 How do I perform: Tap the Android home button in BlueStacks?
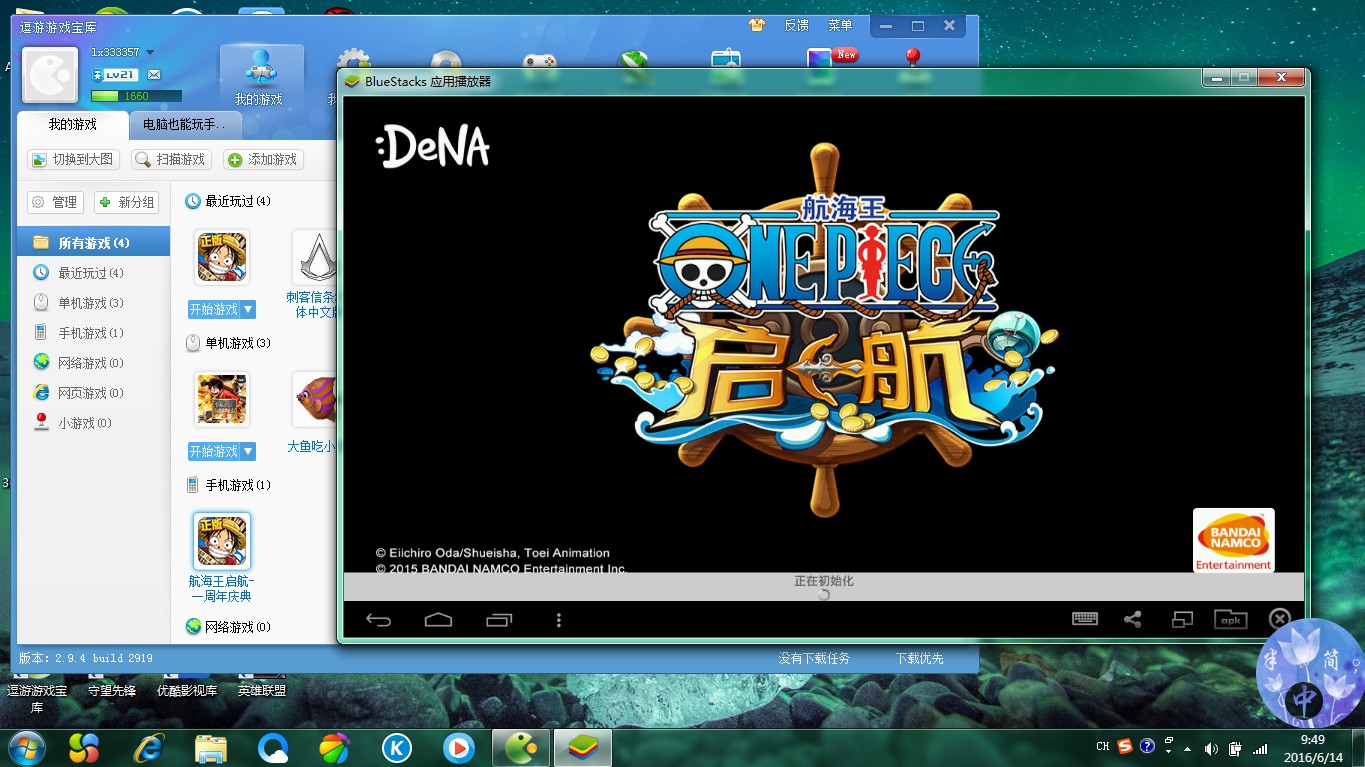pos(438,620)
